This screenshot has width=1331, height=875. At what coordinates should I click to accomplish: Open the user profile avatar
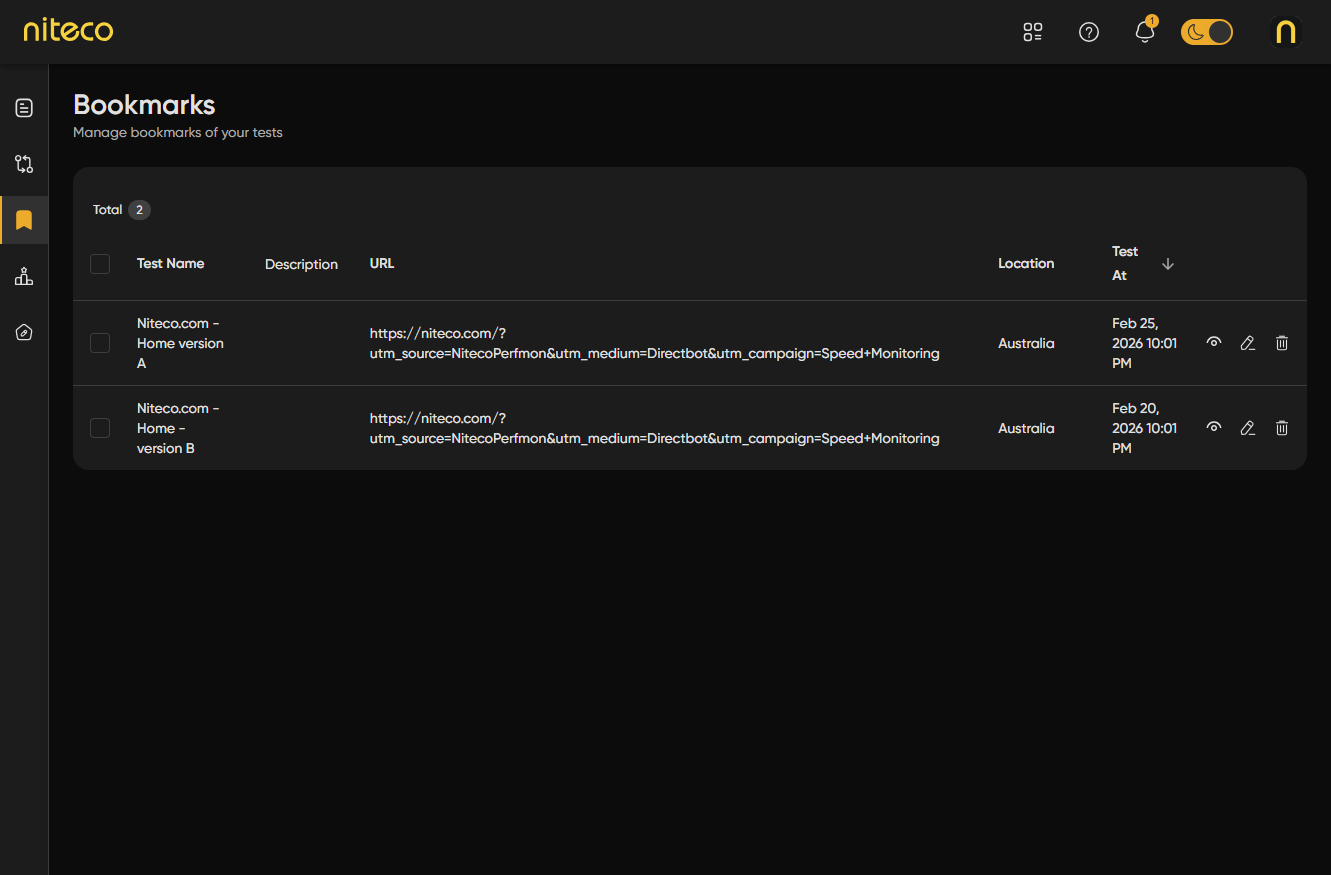coord(1286,32)
